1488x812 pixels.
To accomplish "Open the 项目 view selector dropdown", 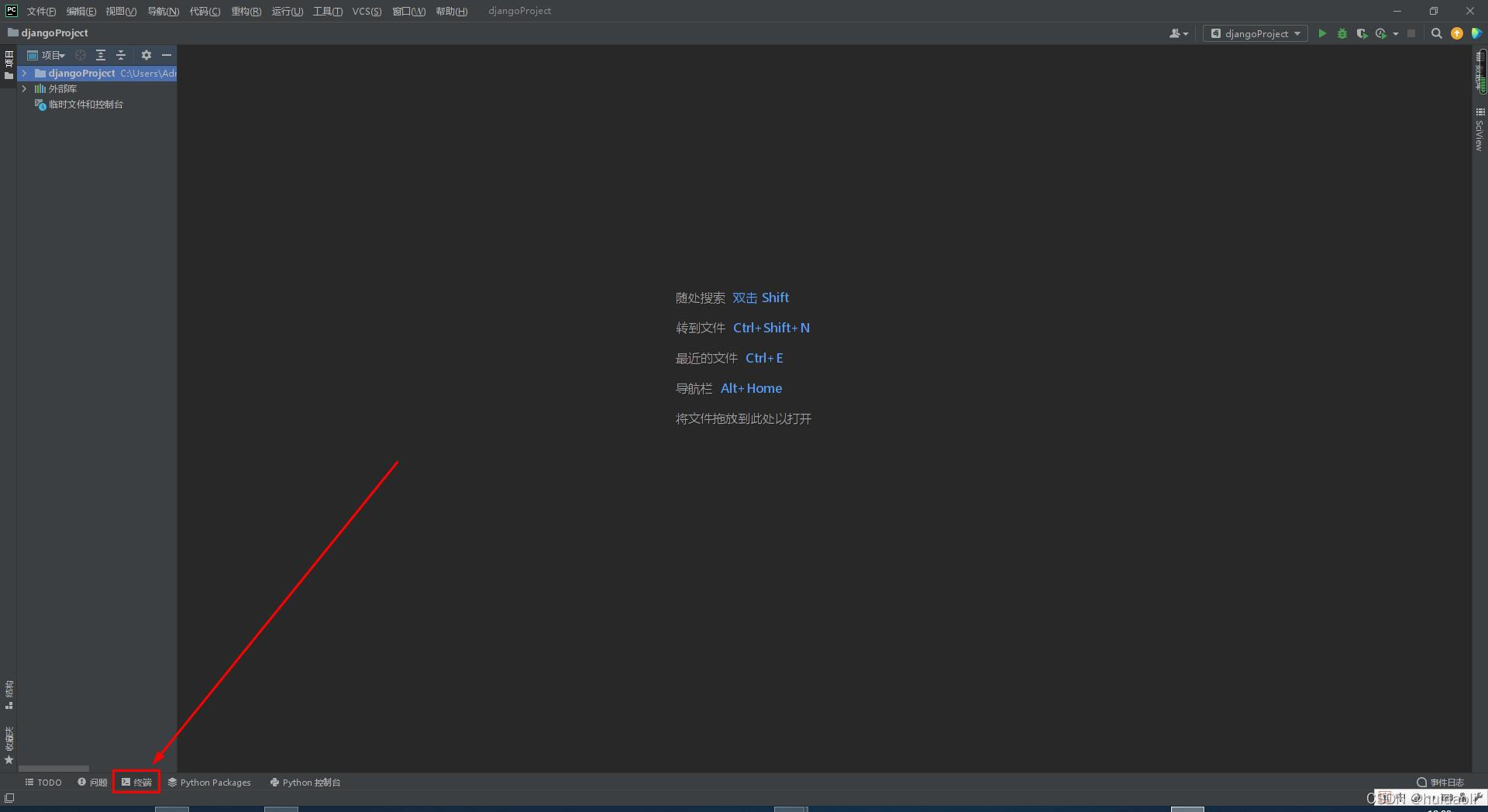I will (46, 55).
